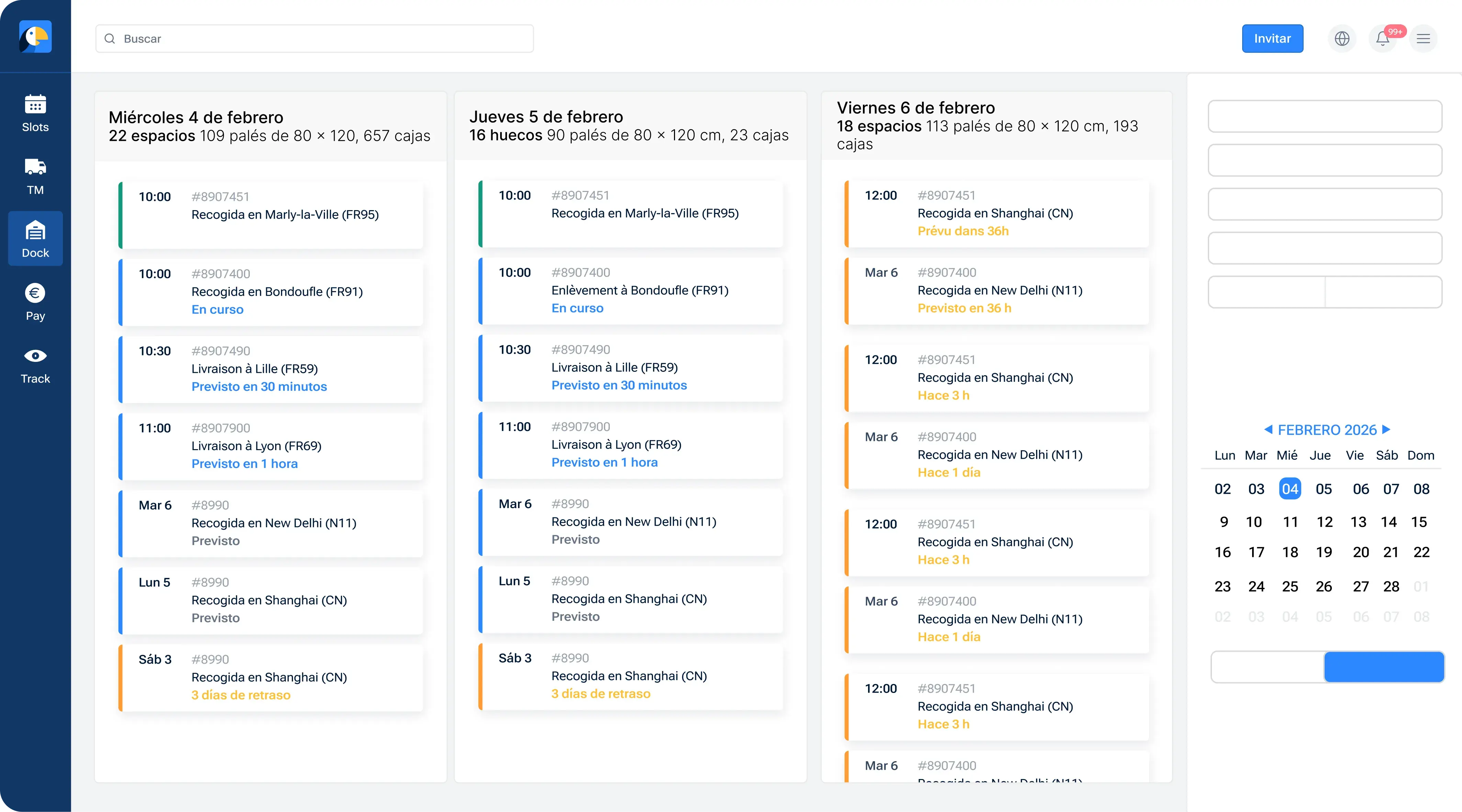Open the TM truck section

[35, 176]
